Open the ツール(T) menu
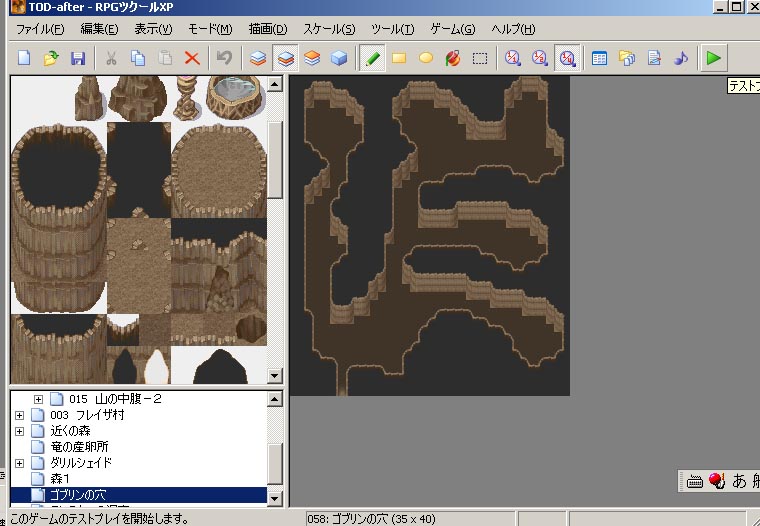This screenshot has width=760, height=526. [x=393, y=29]
